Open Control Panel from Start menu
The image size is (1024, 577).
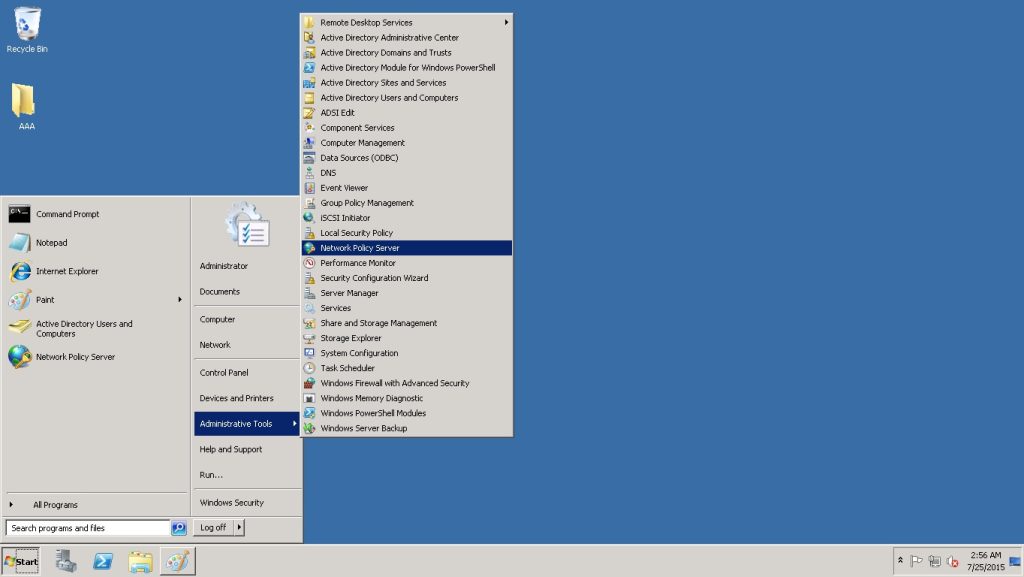coord(224,372)
